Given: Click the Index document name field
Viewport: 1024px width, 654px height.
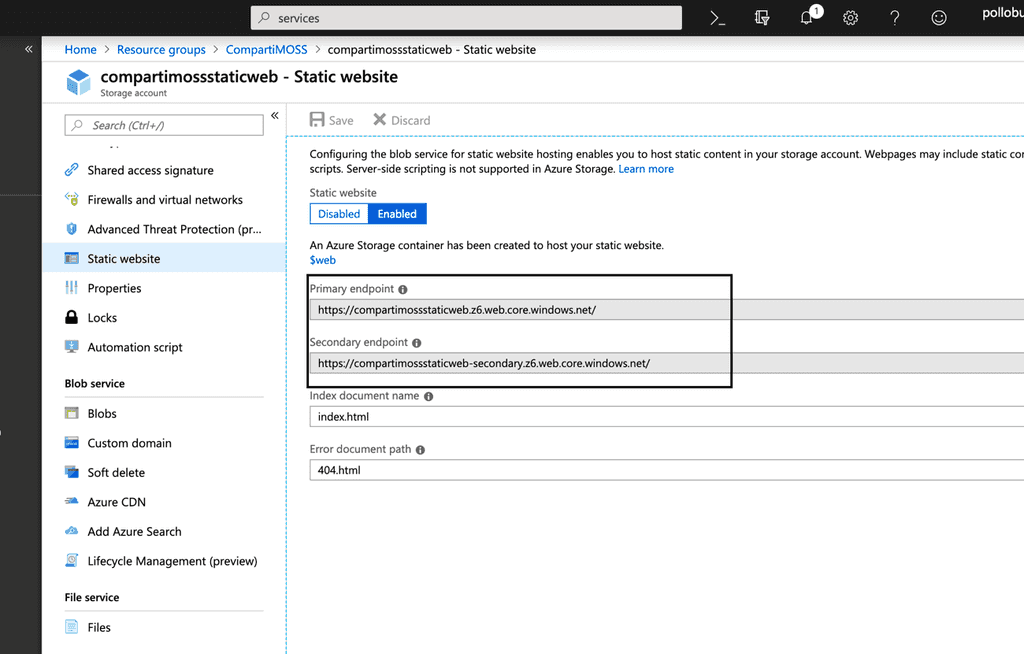Looking at the screenshot, I should pos(667,416).
